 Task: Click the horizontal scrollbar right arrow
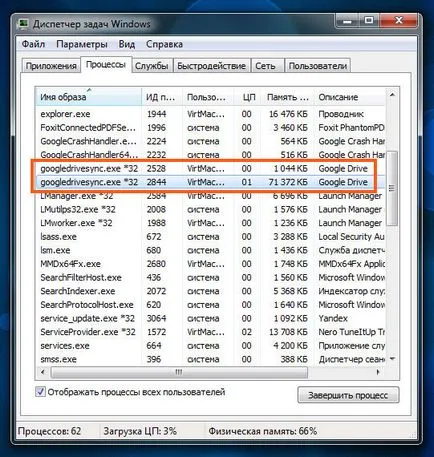click(378, 372)
